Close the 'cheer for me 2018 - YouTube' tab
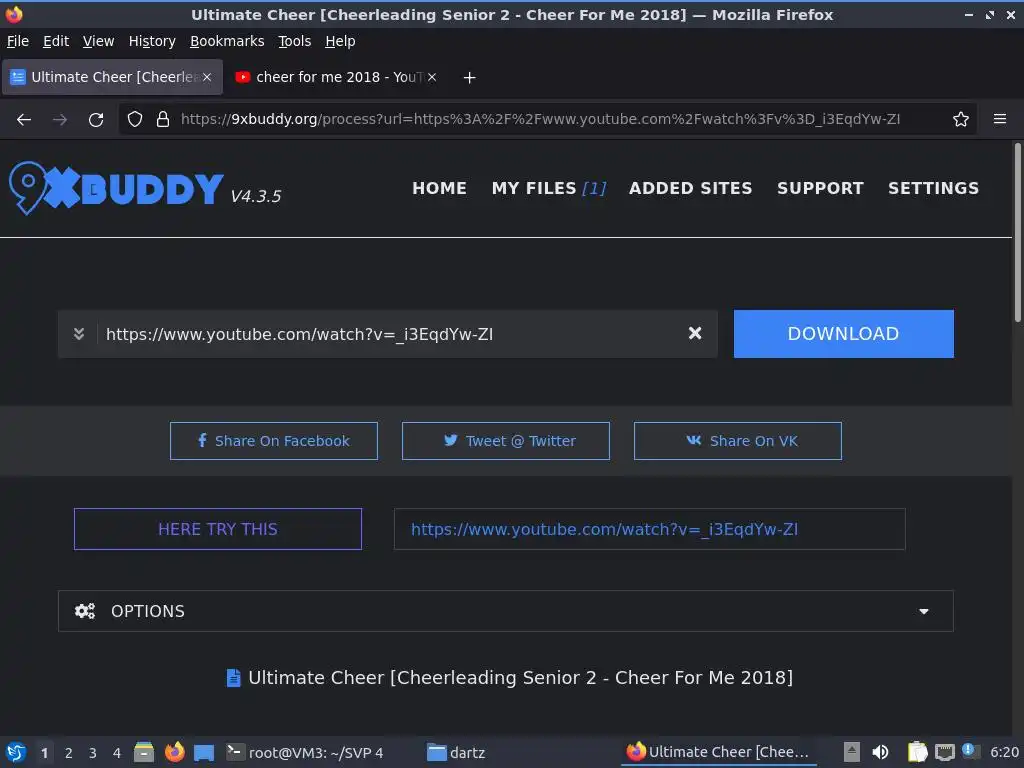Image resolution: width=1024 pixels, height=768 pixels. tap(432, 77)
